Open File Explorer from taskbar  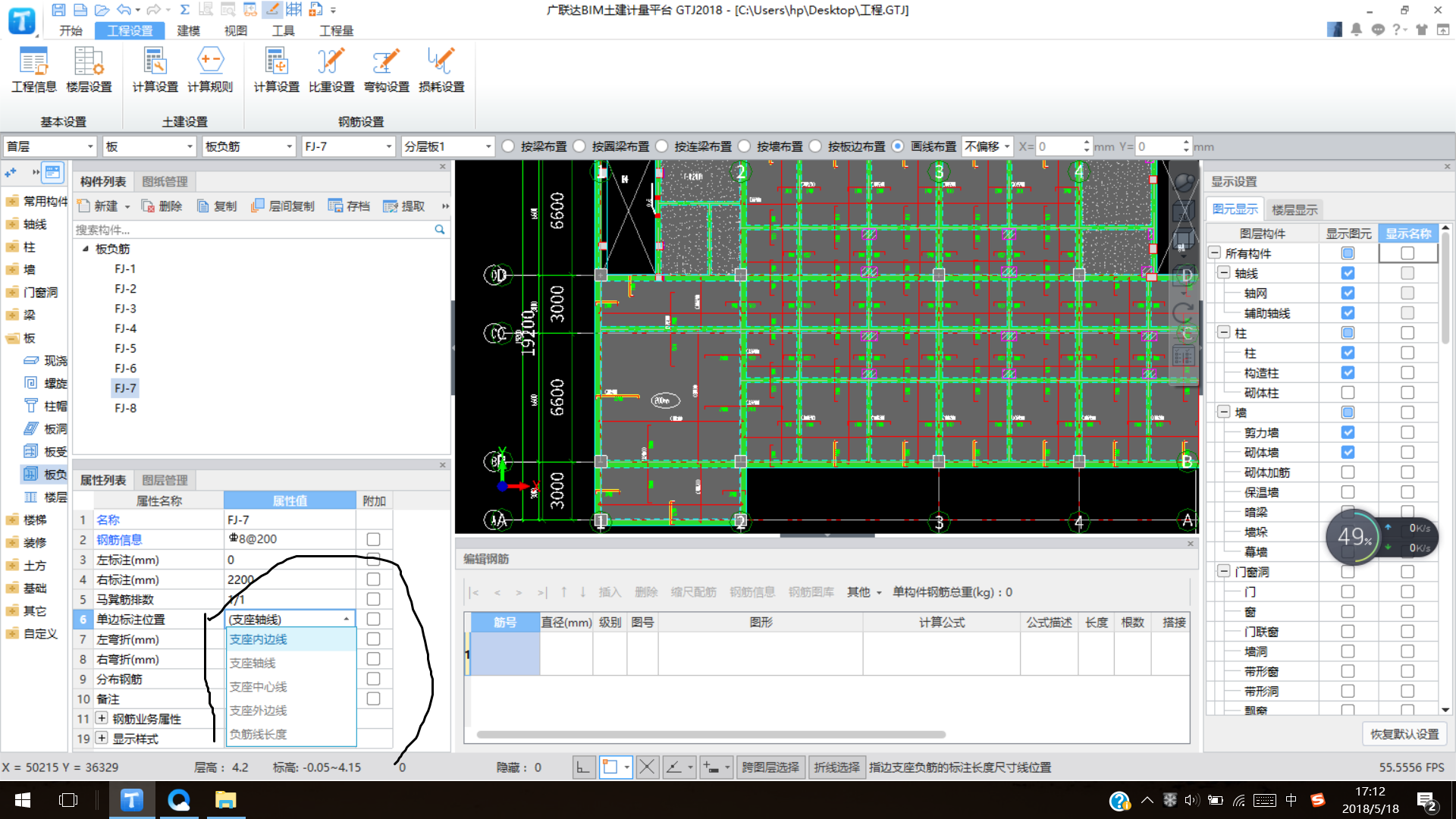pos(225,800)
